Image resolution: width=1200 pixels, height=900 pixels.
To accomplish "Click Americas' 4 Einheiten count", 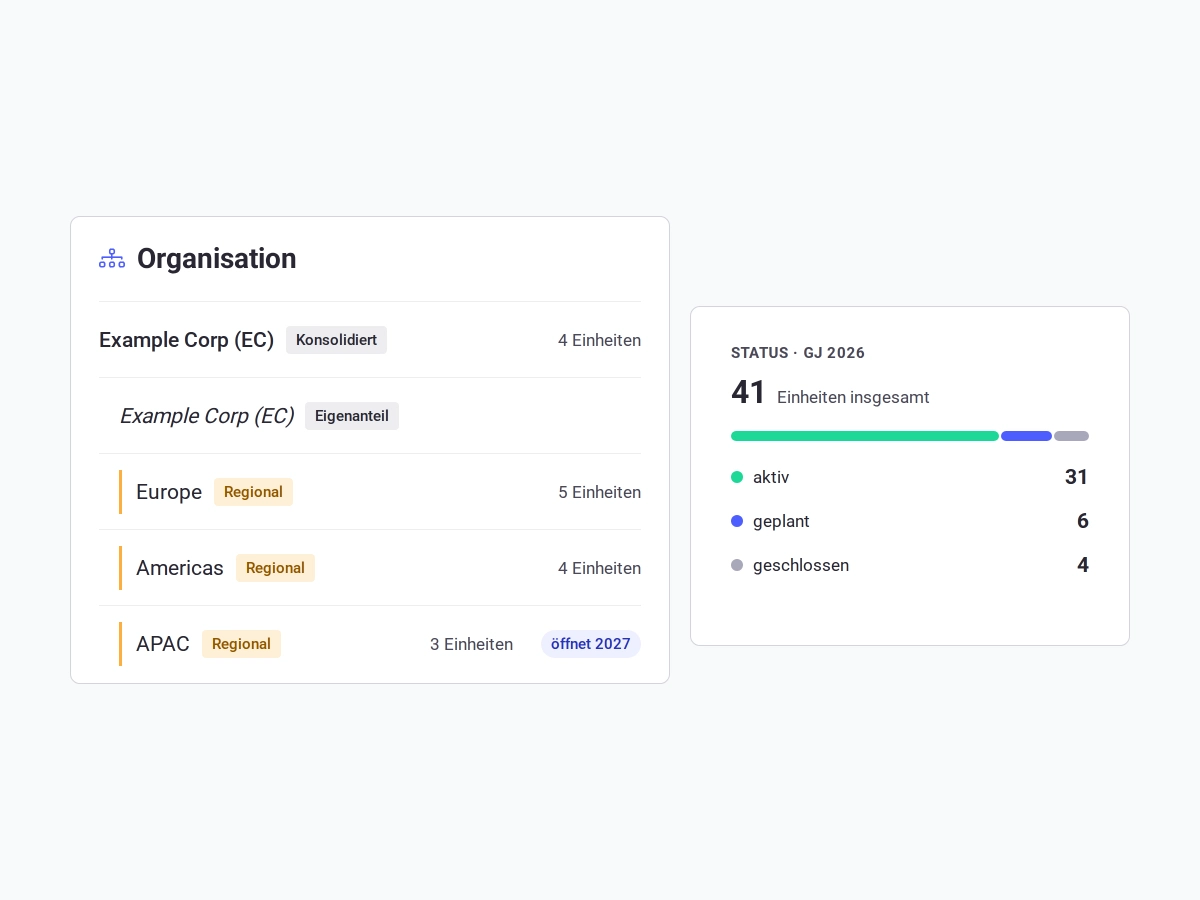I will tap(599, 568).
